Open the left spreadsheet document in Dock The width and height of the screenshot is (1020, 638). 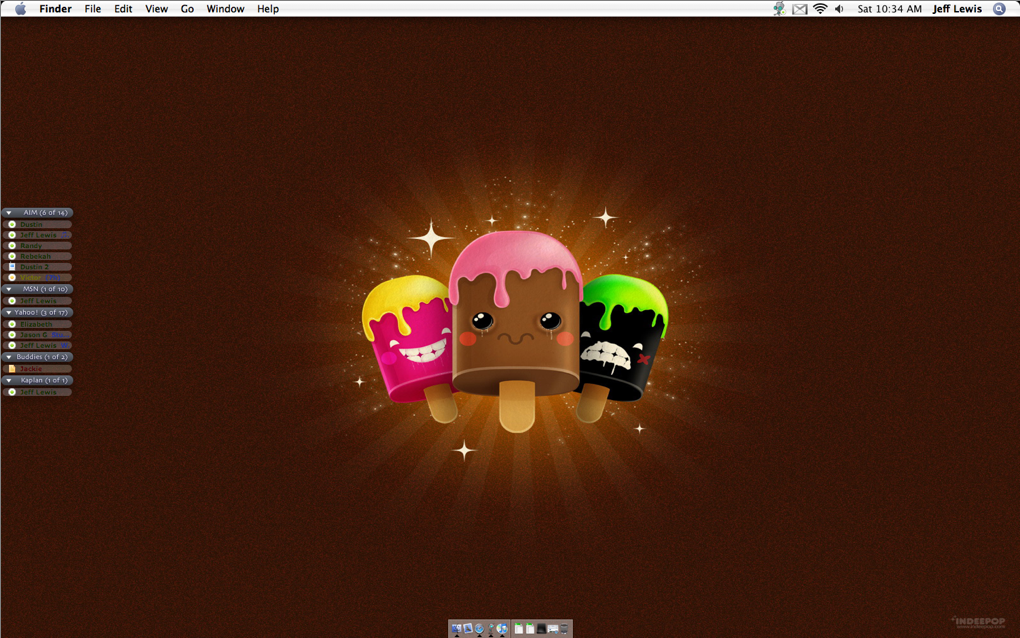(518, 628)
